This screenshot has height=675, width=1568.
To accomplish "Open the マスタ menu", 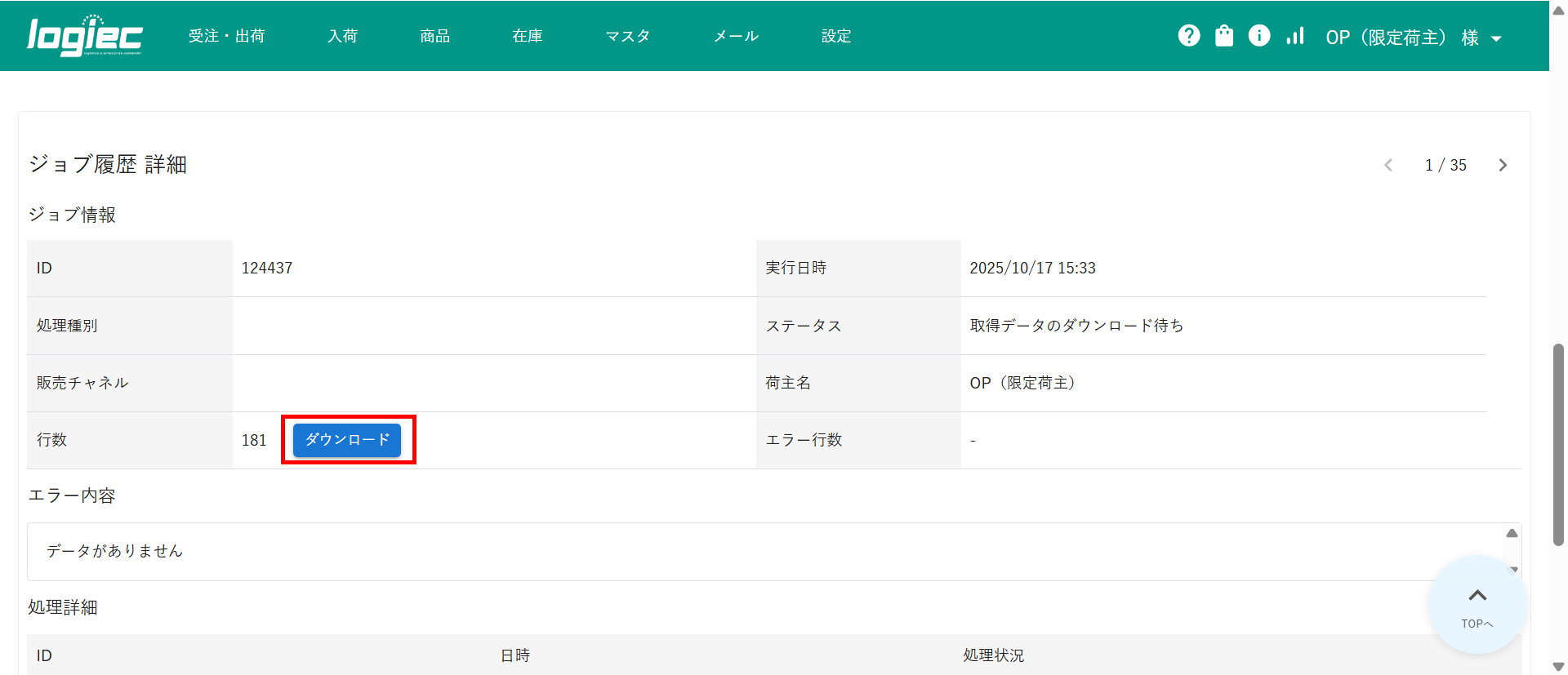I will [627, 36].
